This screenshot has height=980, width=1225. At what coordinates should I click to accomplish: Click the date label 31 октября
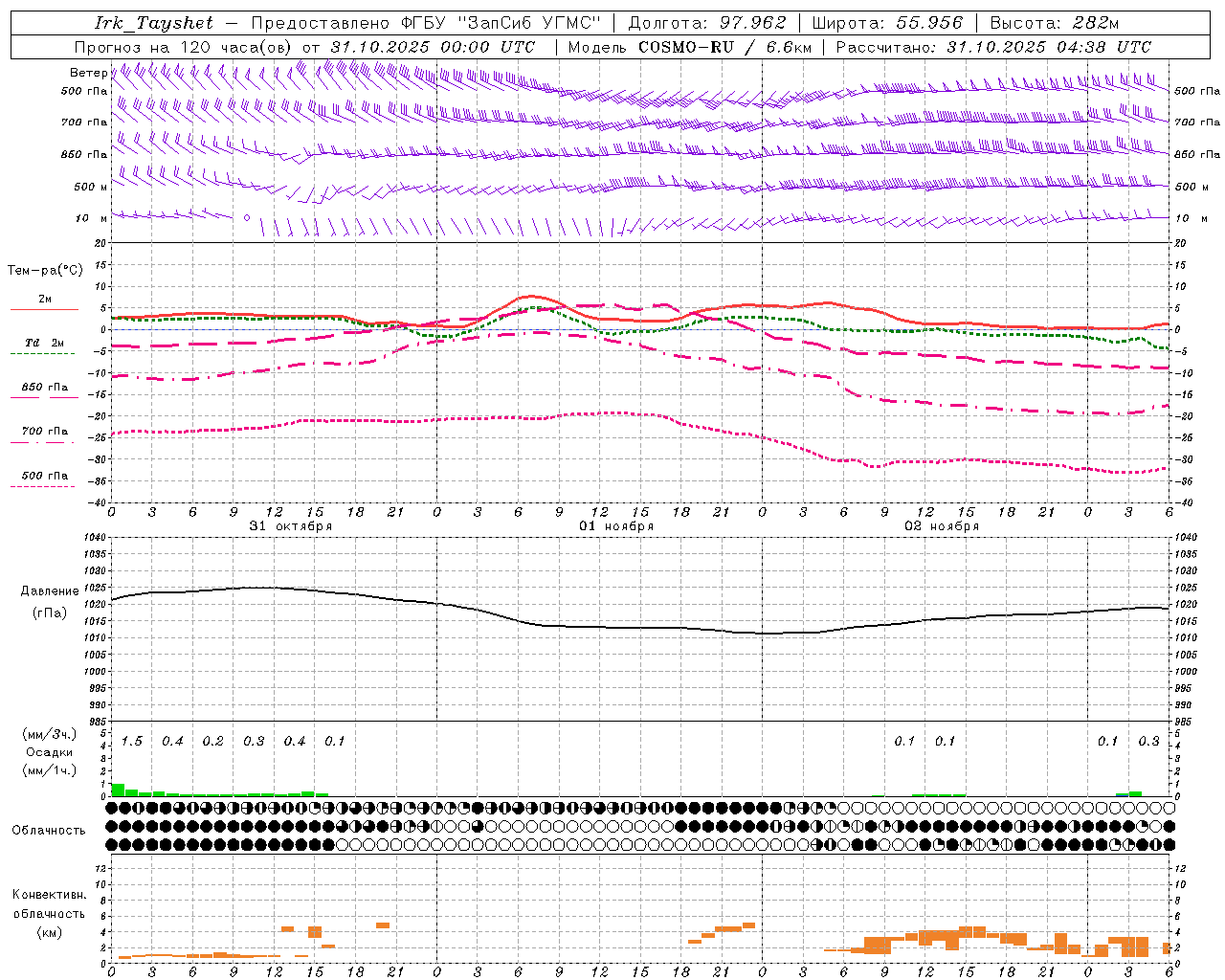coord(291,526)
